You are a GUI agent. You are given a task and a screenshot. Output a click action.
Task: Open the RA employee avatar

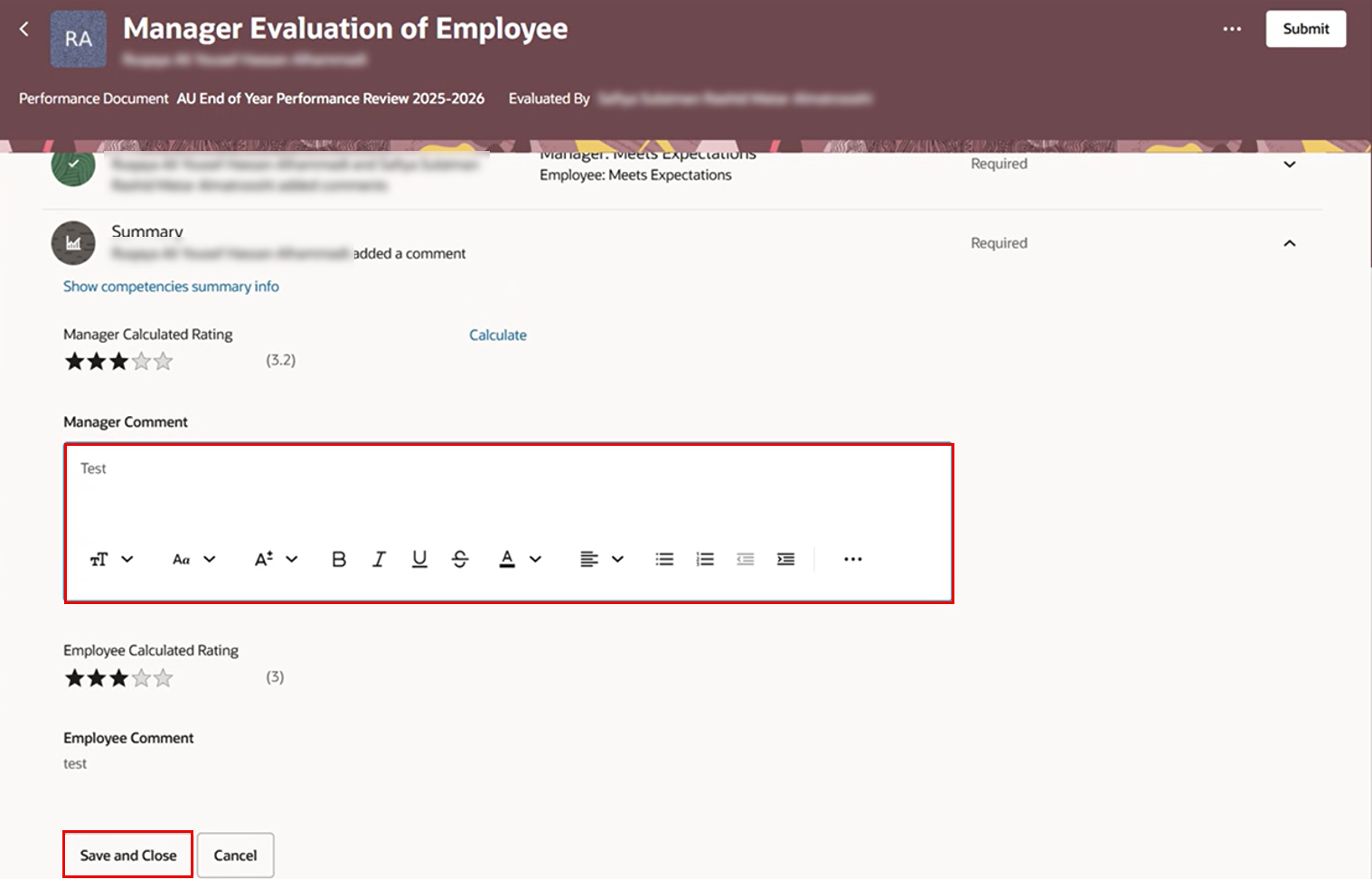point(78,39)
